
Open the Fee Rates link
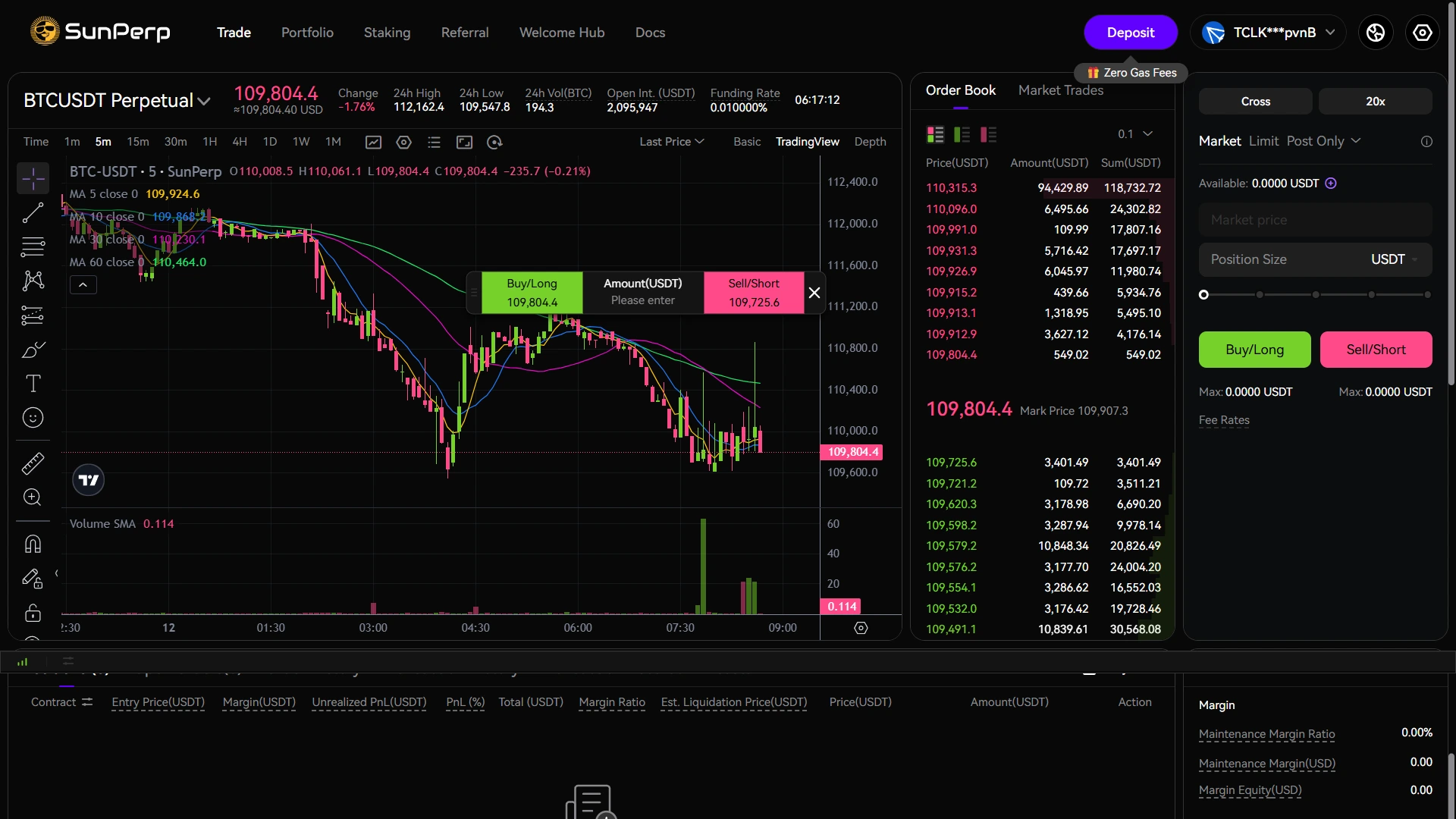coord(1223,420)
